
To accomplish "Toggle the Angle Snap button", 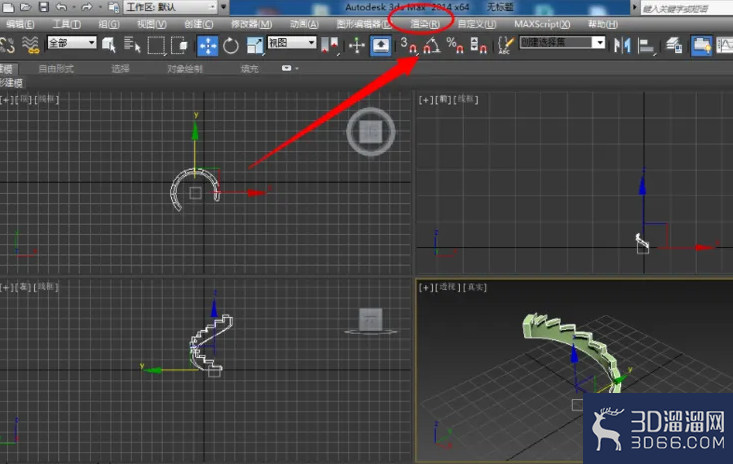I will click(432, 45).
